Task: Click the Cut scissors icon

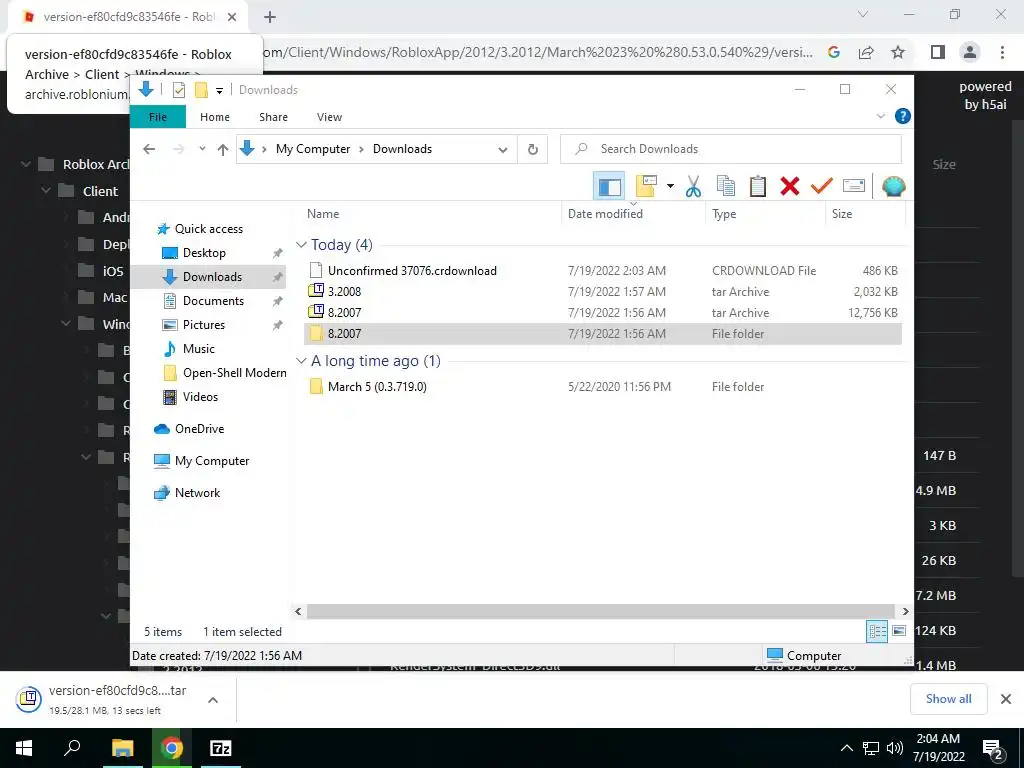Action: point(693,187)
